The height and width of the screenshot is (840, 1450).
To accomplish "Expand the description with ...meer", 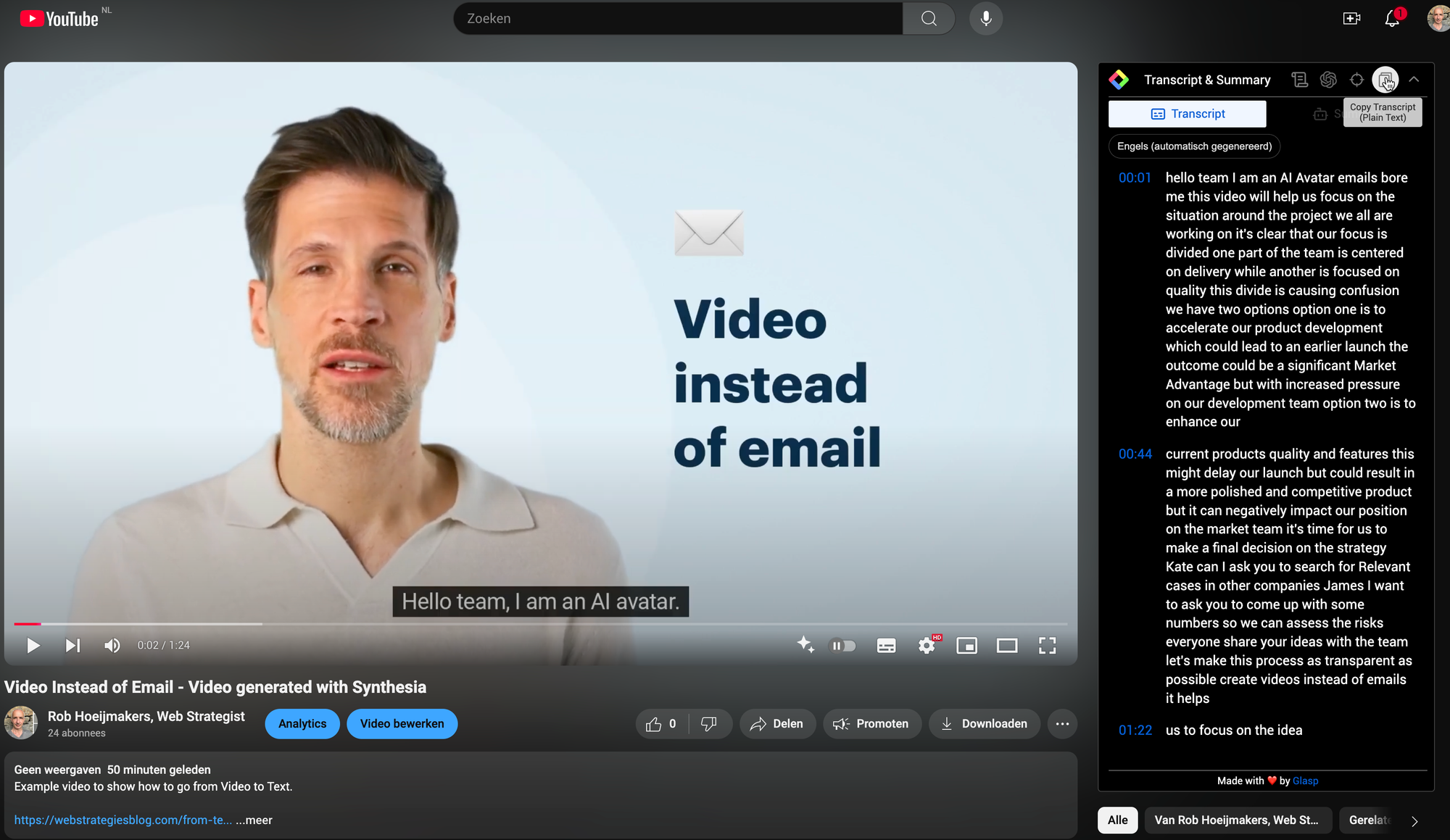I will click(254, 820).
